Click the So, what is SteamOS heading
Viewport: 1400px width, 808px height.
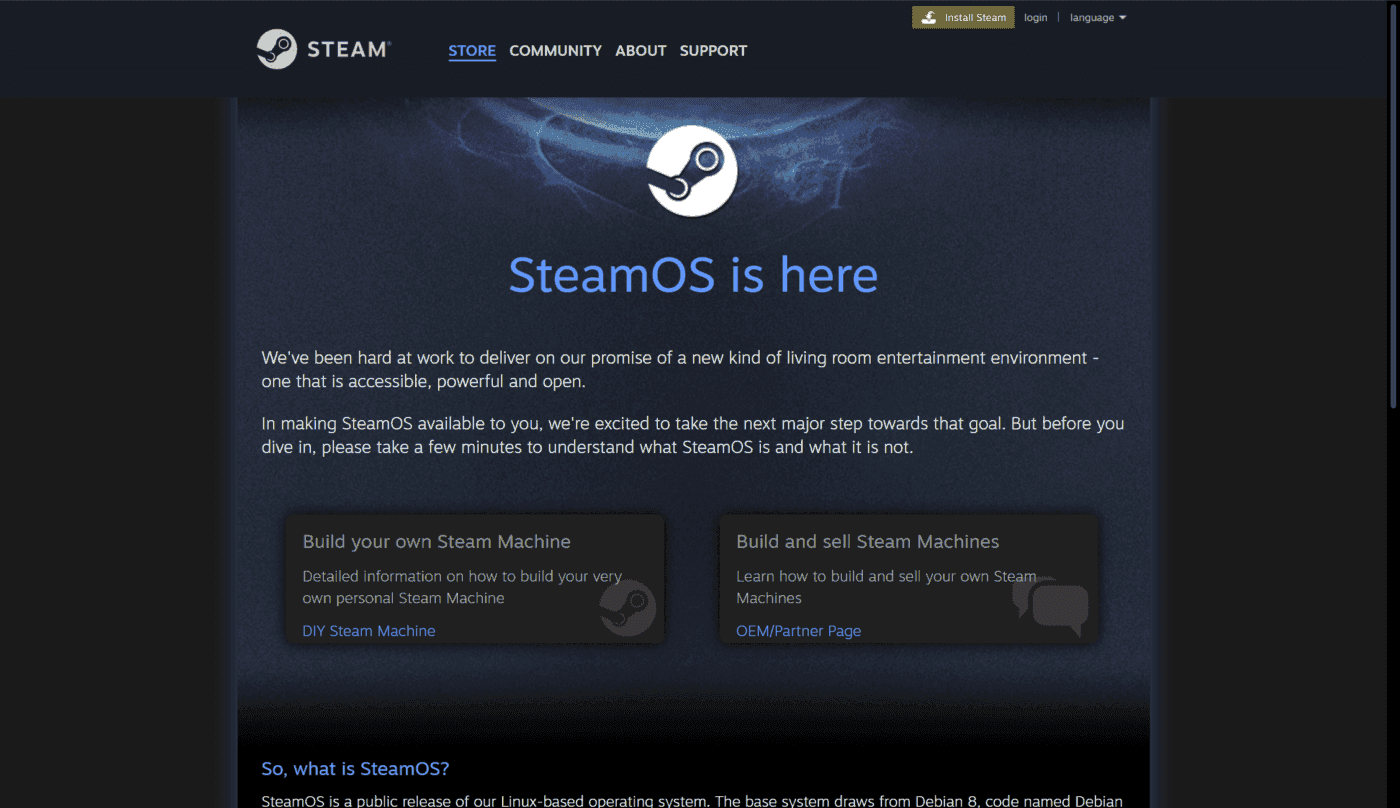[x=355, y=768]
